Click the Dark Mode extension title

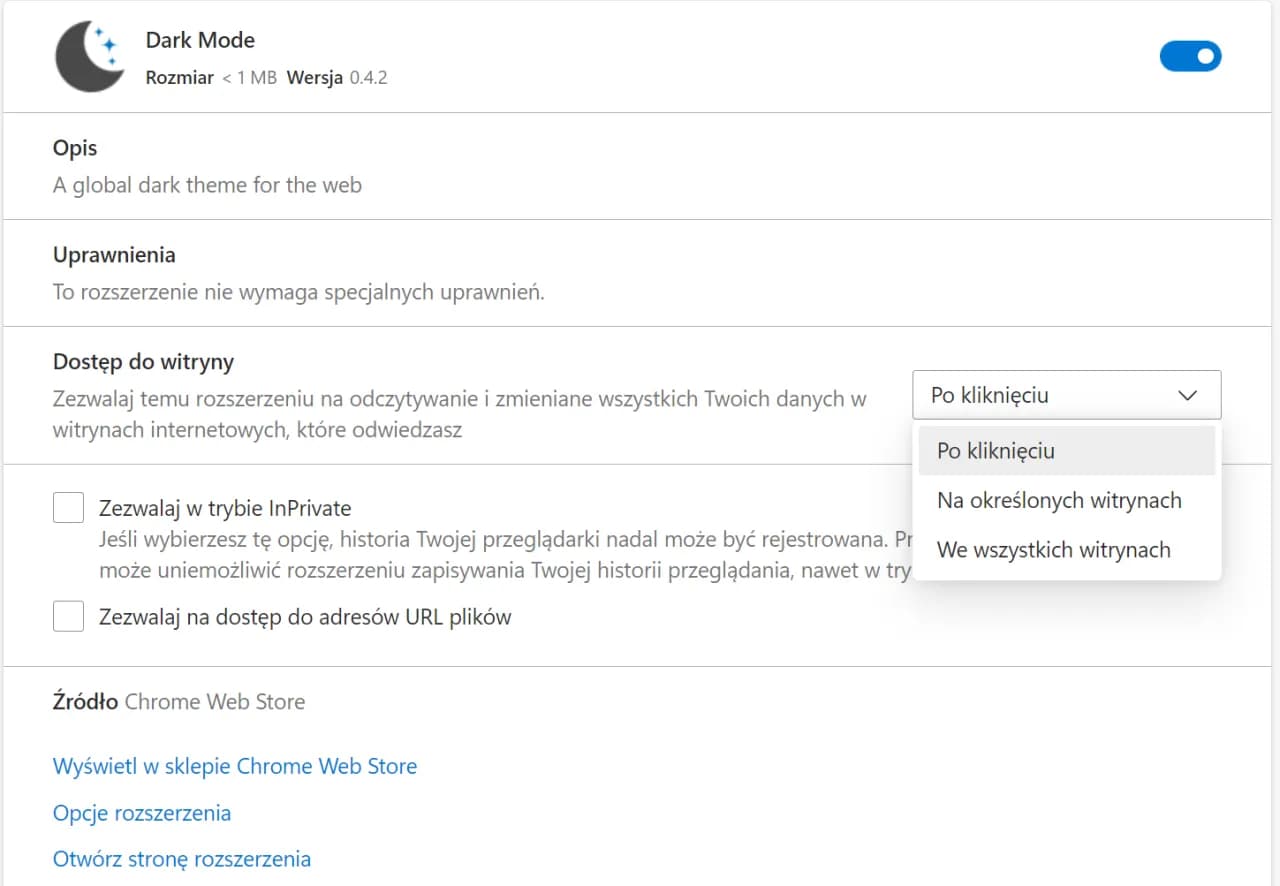pos(200,40)
